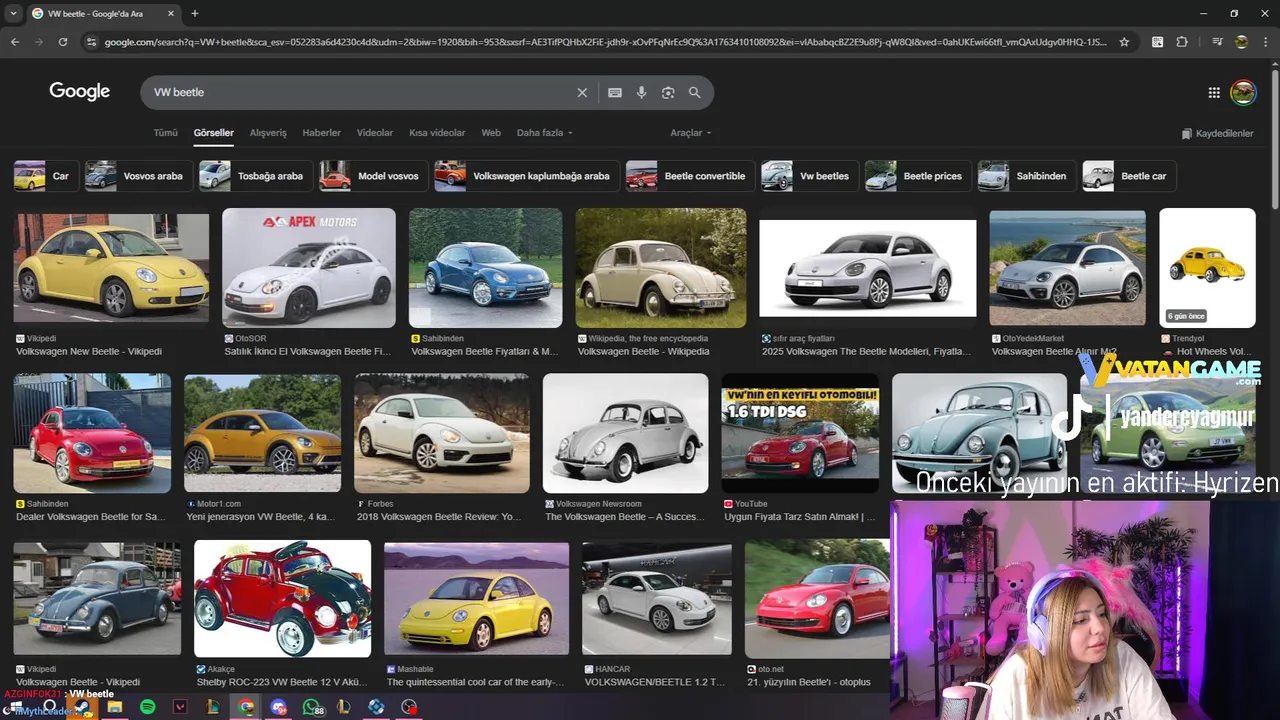Open 'Dealer Volkswagen Beetle for Sa...' link
The height and width of the screenshot is (720, 1280).
pyautogui.click(x=91, y=517)
